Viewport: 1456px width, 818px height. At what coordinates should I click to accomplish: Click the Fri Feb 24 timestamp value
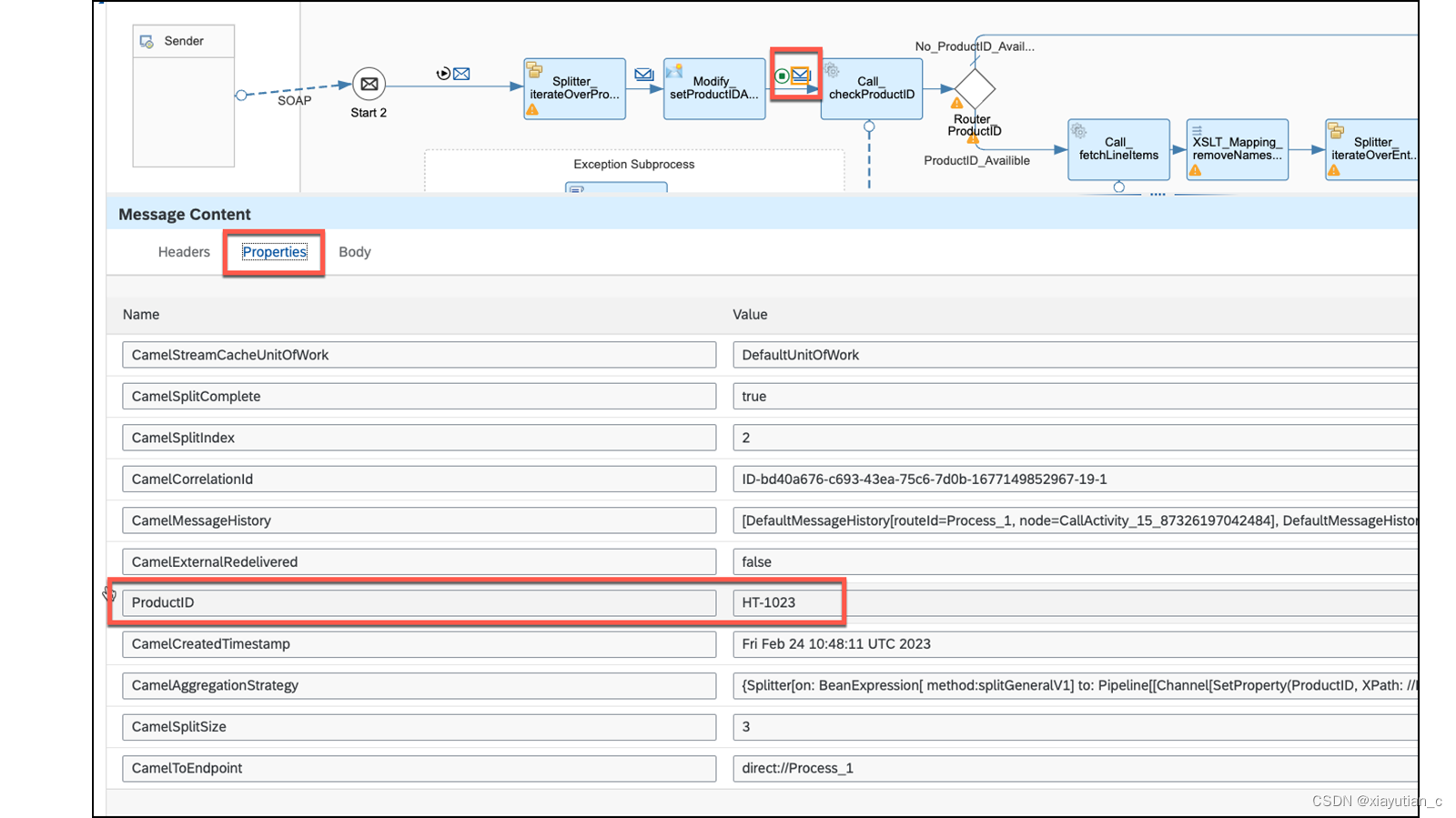(x=1075, y=644)
